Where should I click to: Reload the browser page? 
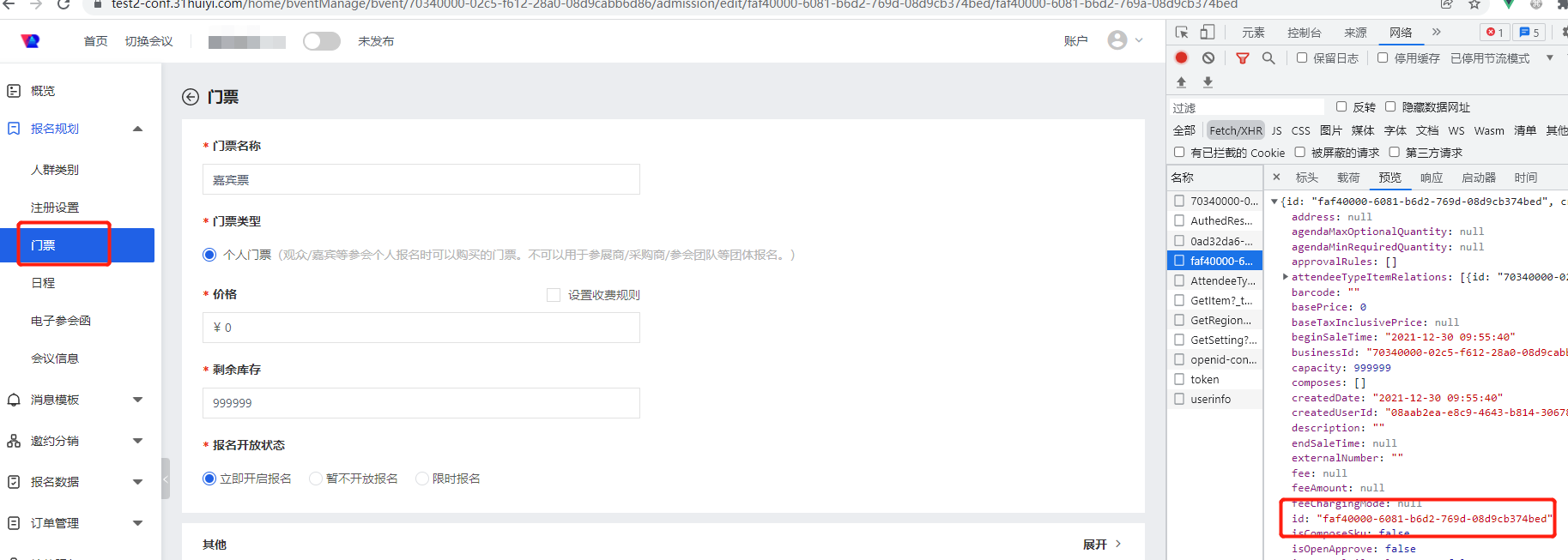[x=63, y=4]
